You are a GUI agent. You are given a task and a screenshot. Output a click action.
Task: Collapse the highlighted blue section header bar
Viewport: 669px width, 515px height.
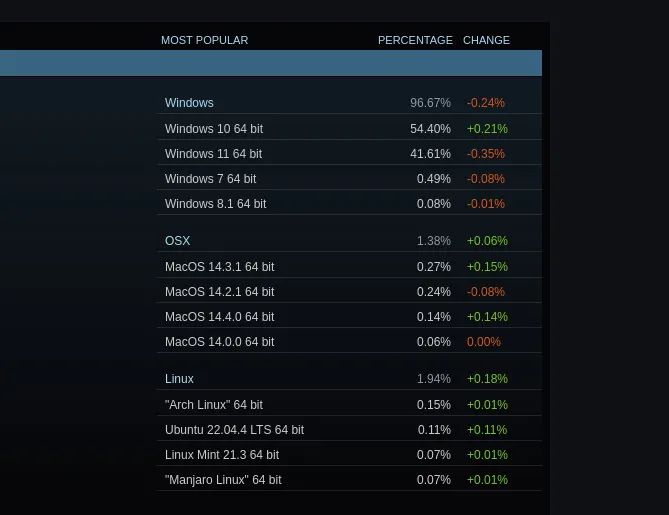pyautogui.click(x=271, y=63)
